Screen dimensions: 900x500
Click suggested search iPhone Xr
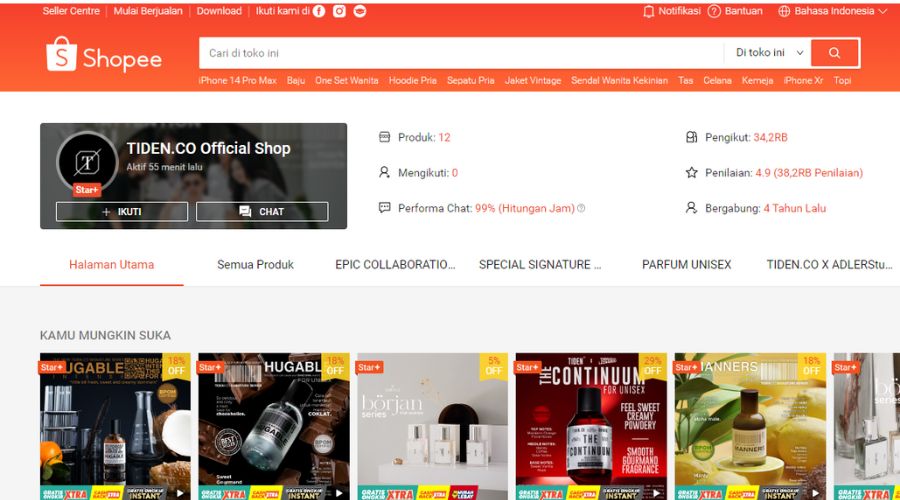click(803, 80)
